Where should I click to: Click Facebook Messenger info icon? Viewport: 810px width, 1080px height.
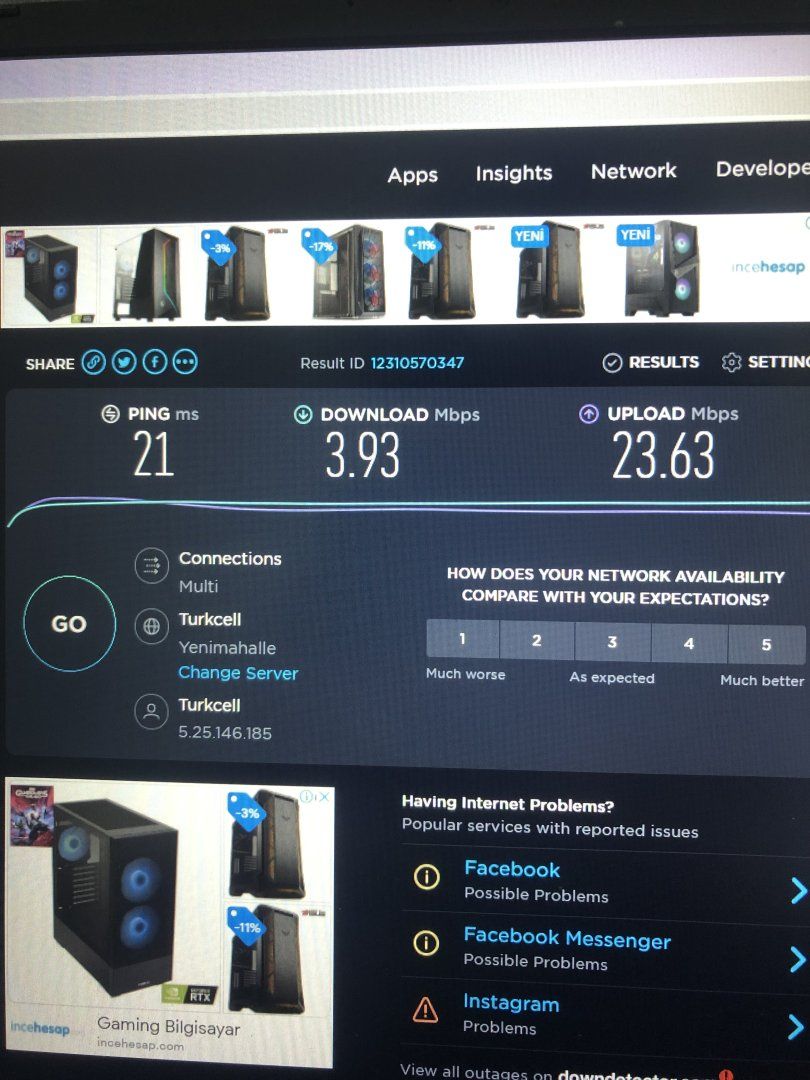click(426, 942)
